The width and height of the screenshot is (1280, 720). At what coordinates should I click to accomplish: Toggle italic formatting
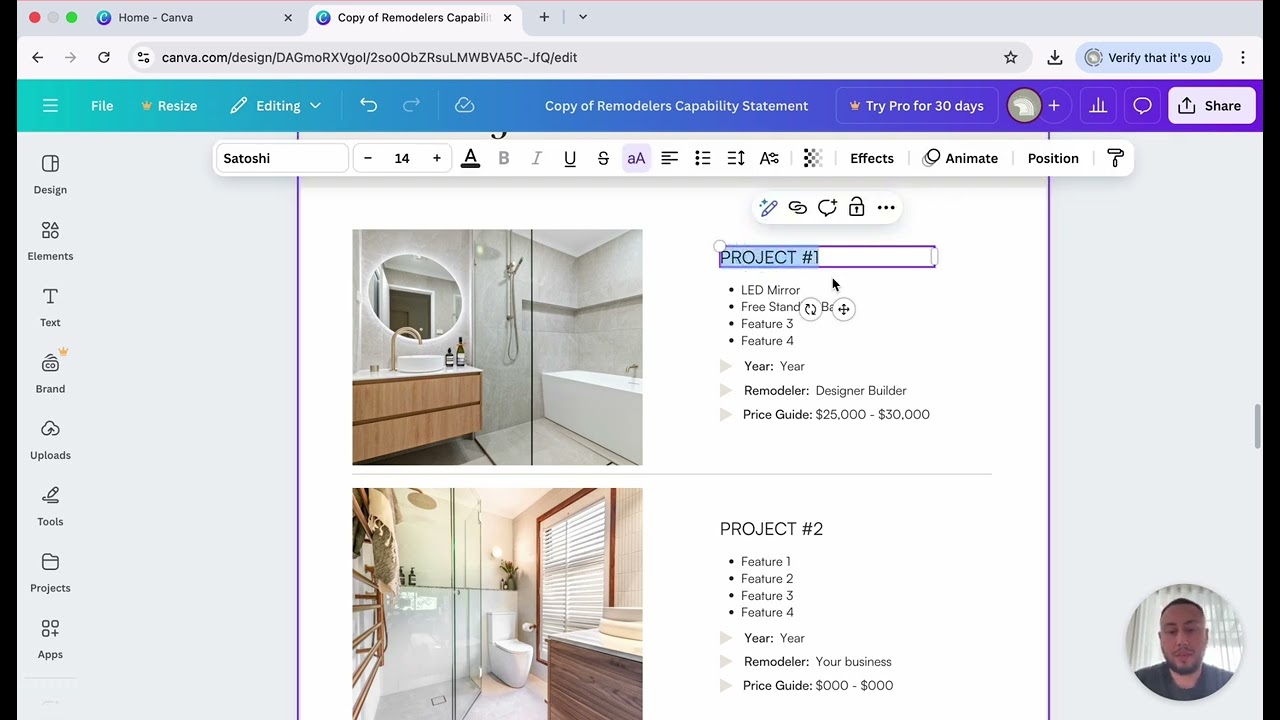(537, 158)
